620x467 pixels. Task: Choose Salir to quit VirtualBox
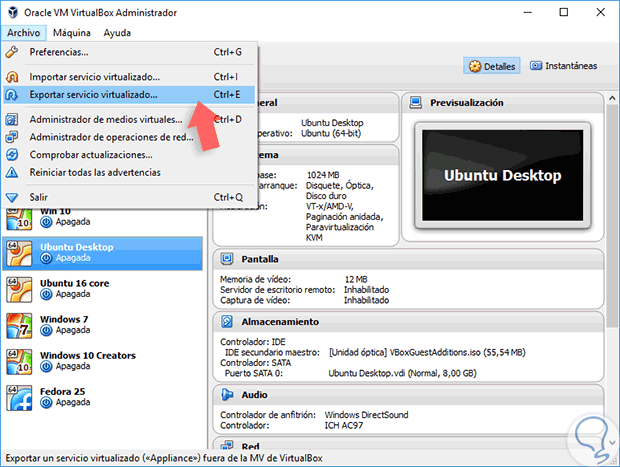point(129,197)
